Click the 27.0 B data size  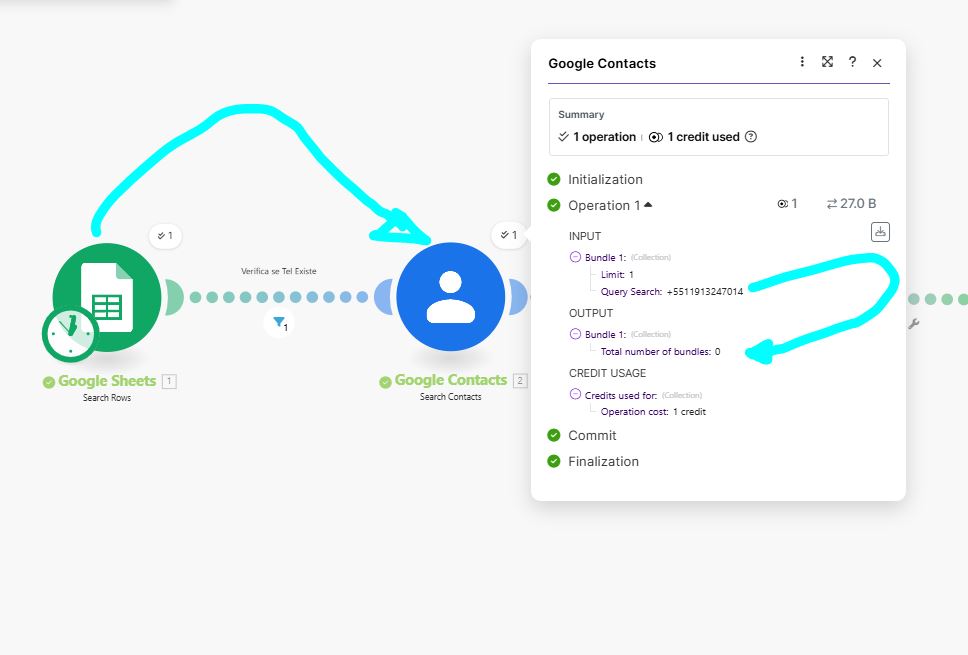[851, 203]
